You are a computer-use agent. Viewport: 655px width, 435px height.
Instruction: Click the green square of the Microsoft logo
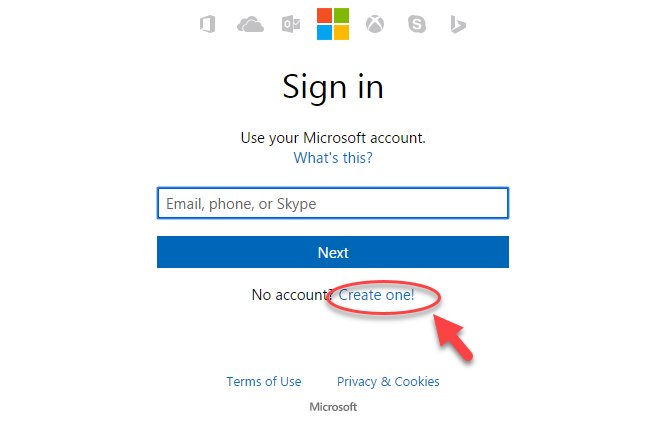341,15
